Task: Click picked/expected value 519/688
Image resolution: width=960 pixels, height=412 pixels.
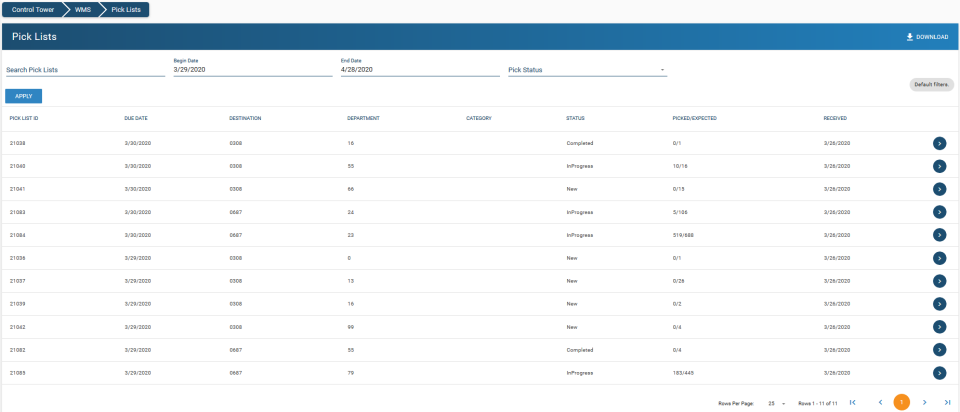Action: click(683, 235)
